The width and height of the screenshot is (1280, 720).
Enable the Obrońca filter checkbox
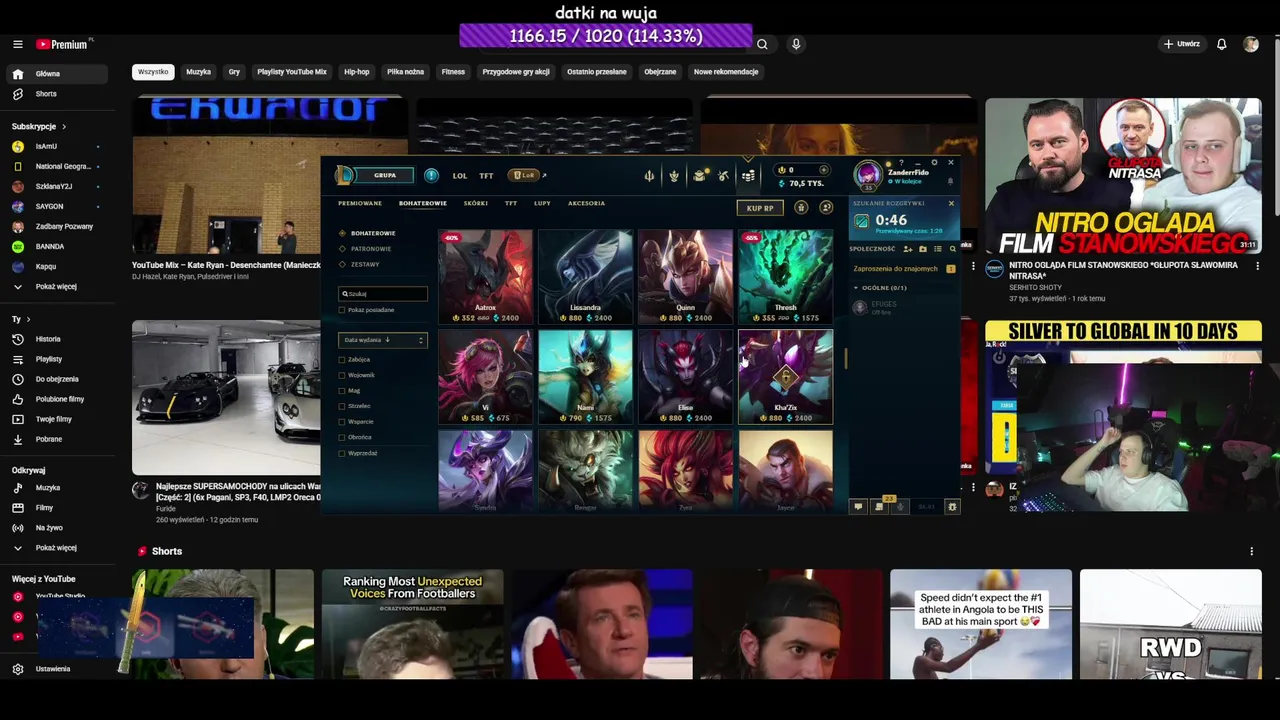pos(342,437)
